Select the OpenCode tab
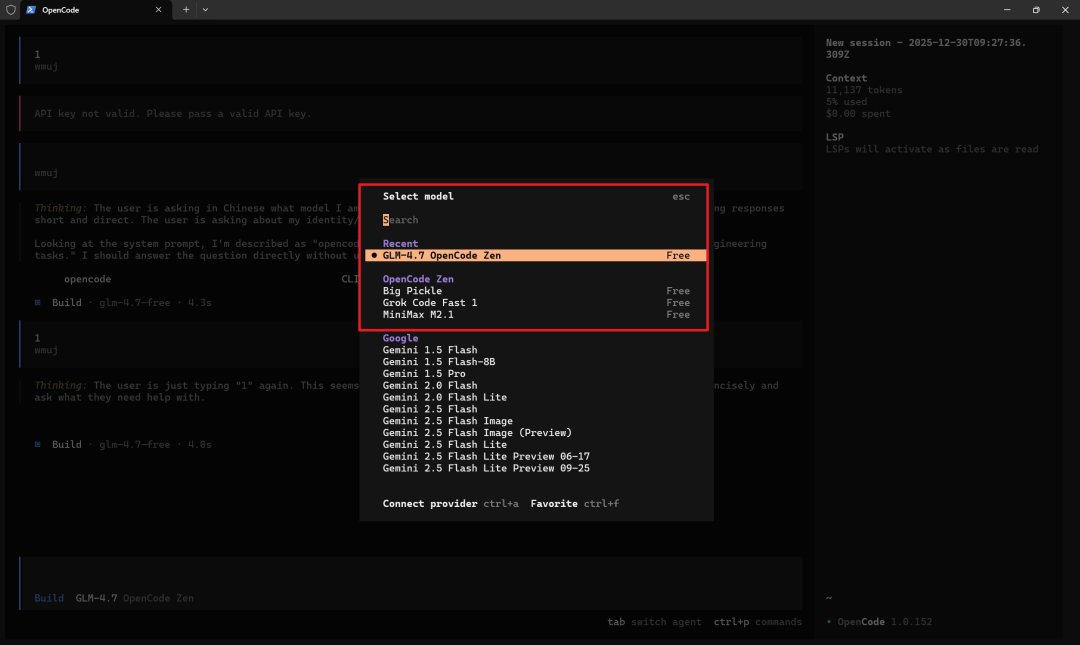 coord(95,10)
